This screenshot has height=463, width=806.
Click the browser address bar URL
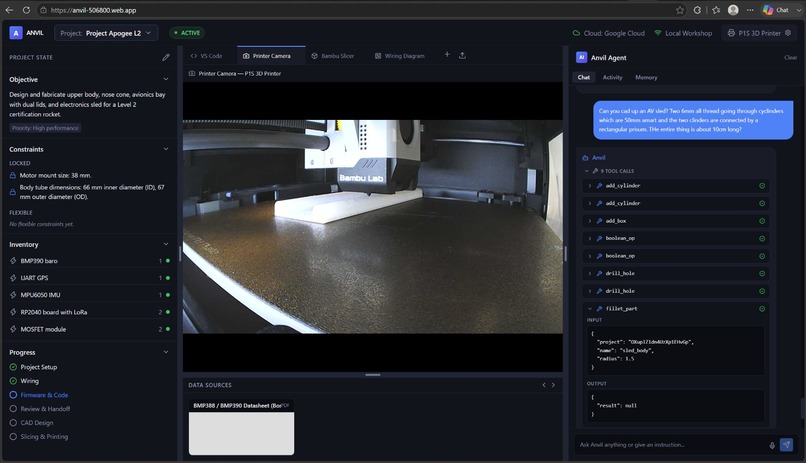pyautogui.click(x=94, y=10)
